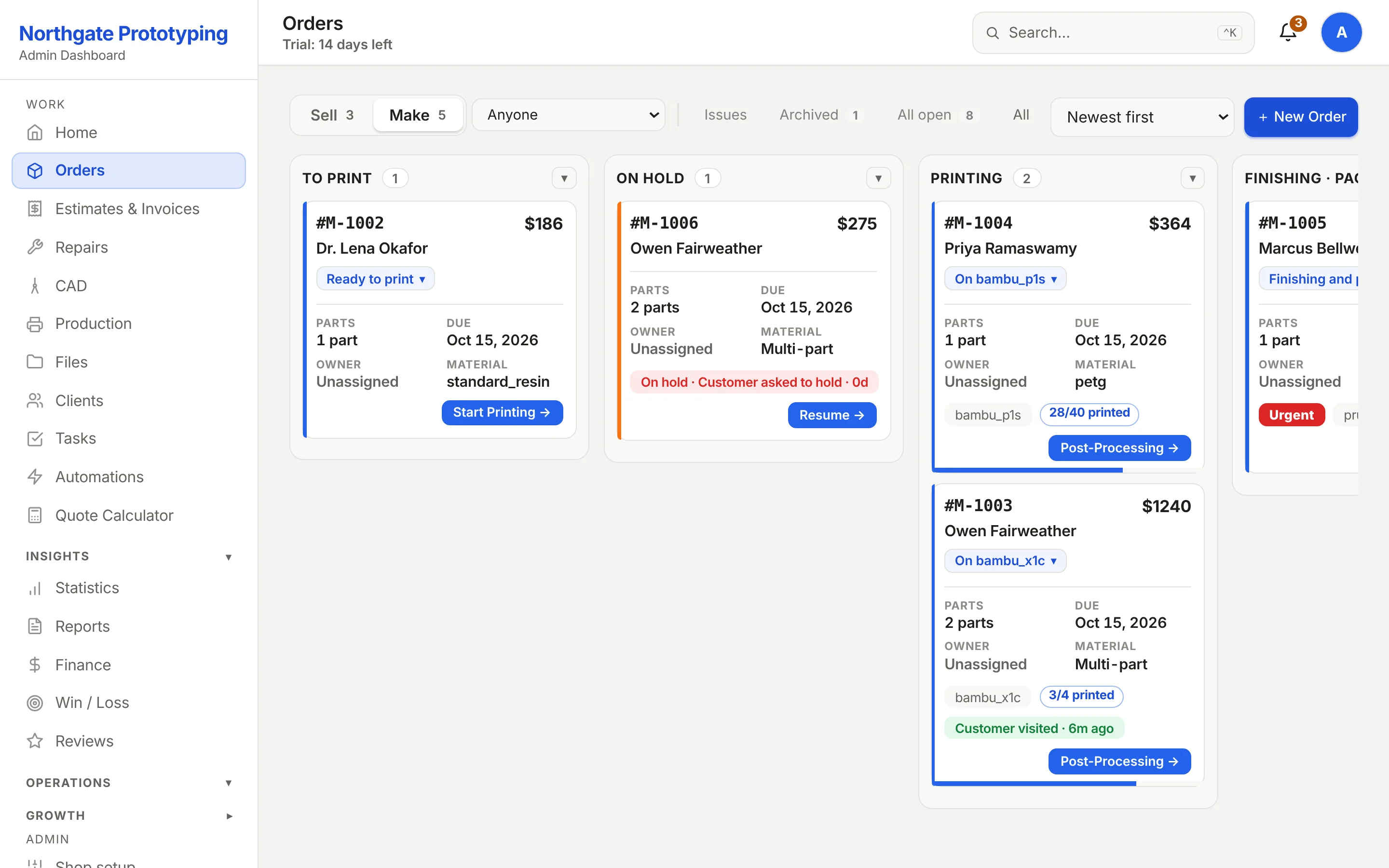Click the 28/40 printed progress badge

point(1089,413)
